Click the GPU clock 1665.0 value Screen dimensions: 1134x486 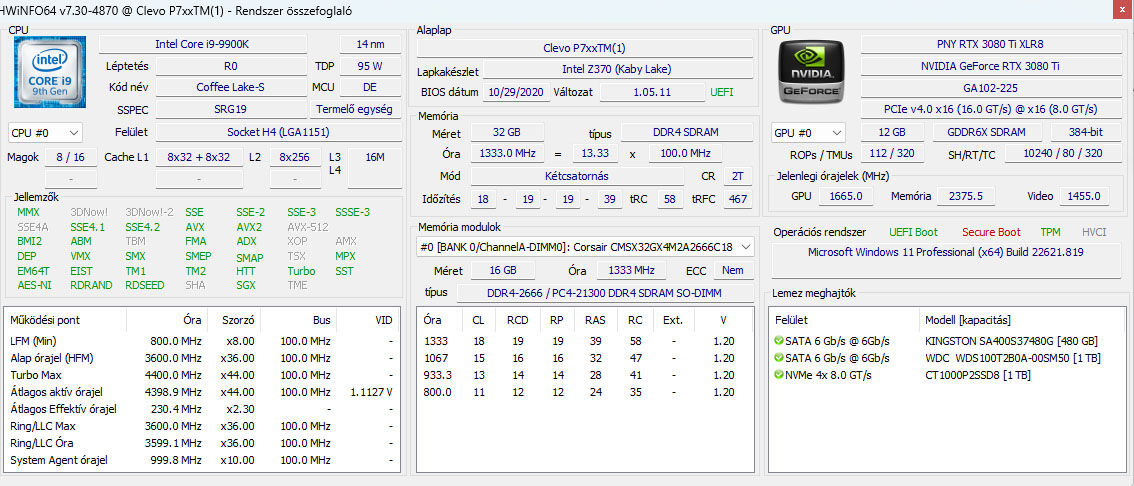[846, 196]
